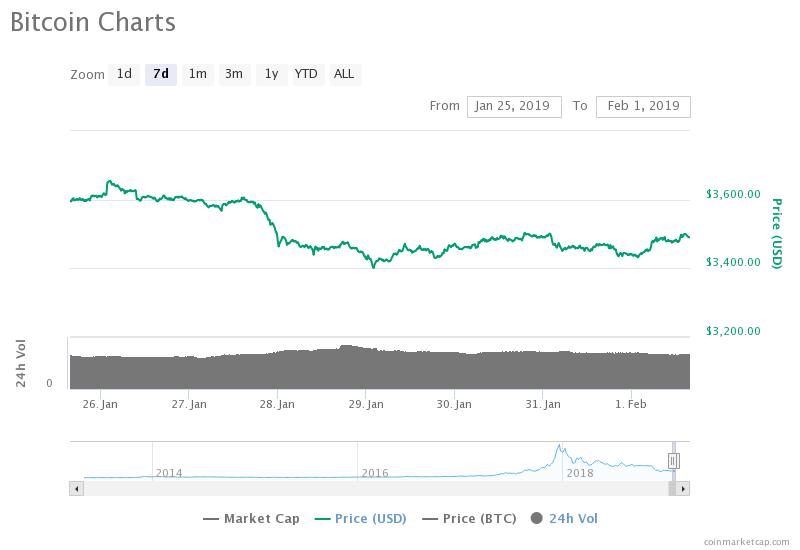
Task: Click the Price (USD) axis title
Action: pyautogui.click(x=777, y=234)
